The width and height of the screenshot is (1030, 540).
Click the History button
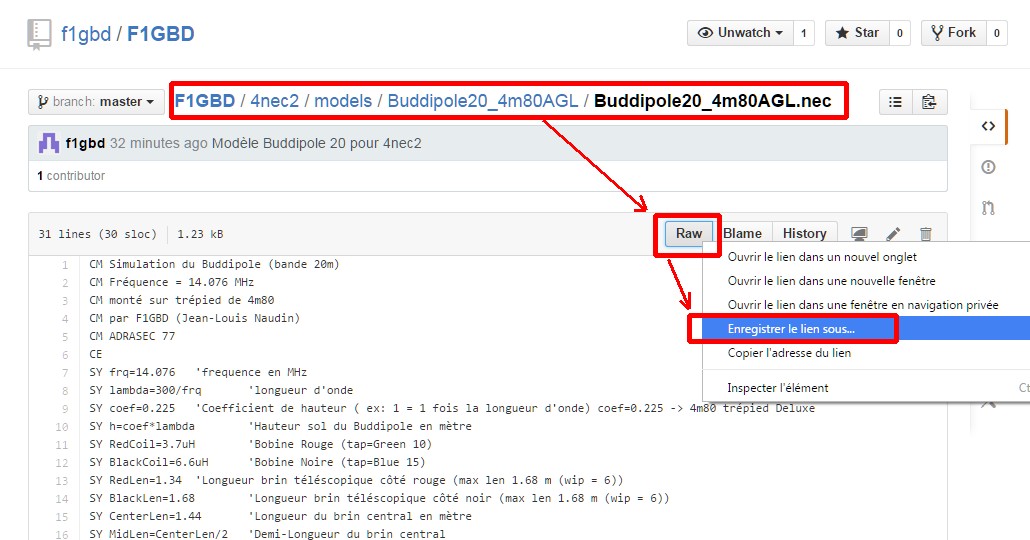pos(805,233)
